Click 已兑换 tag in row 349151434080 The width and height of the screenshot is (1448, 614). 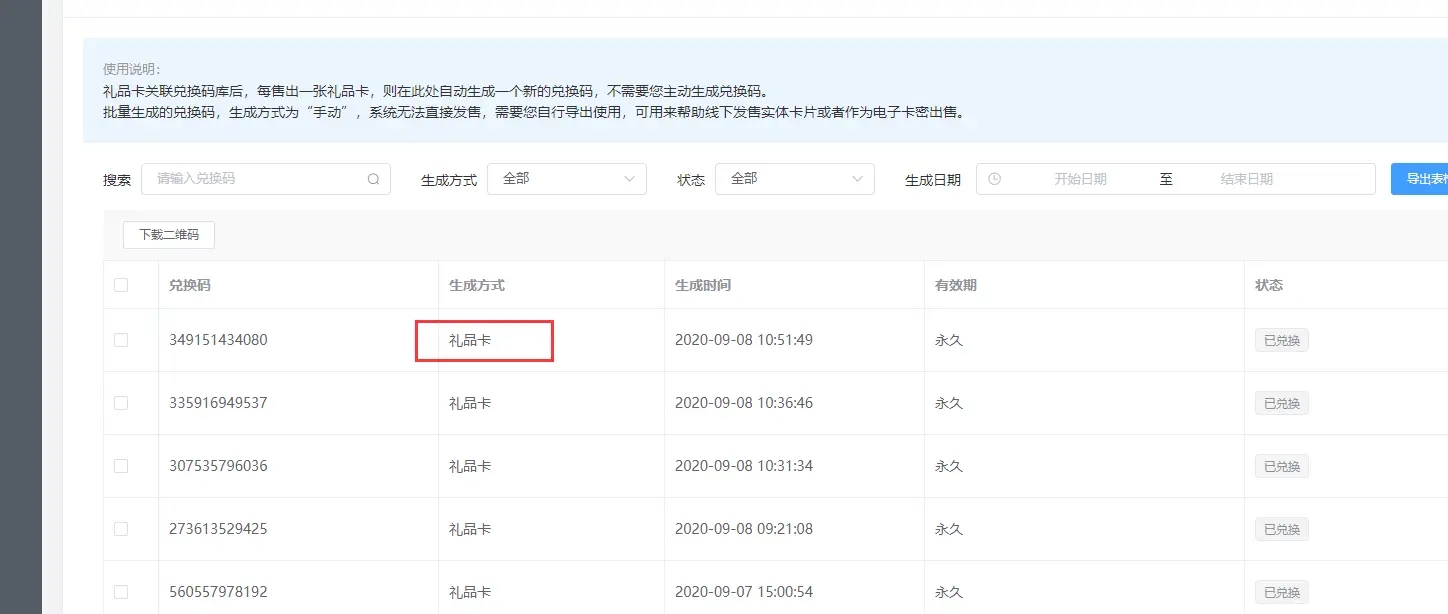click(x=1282, y=340)
